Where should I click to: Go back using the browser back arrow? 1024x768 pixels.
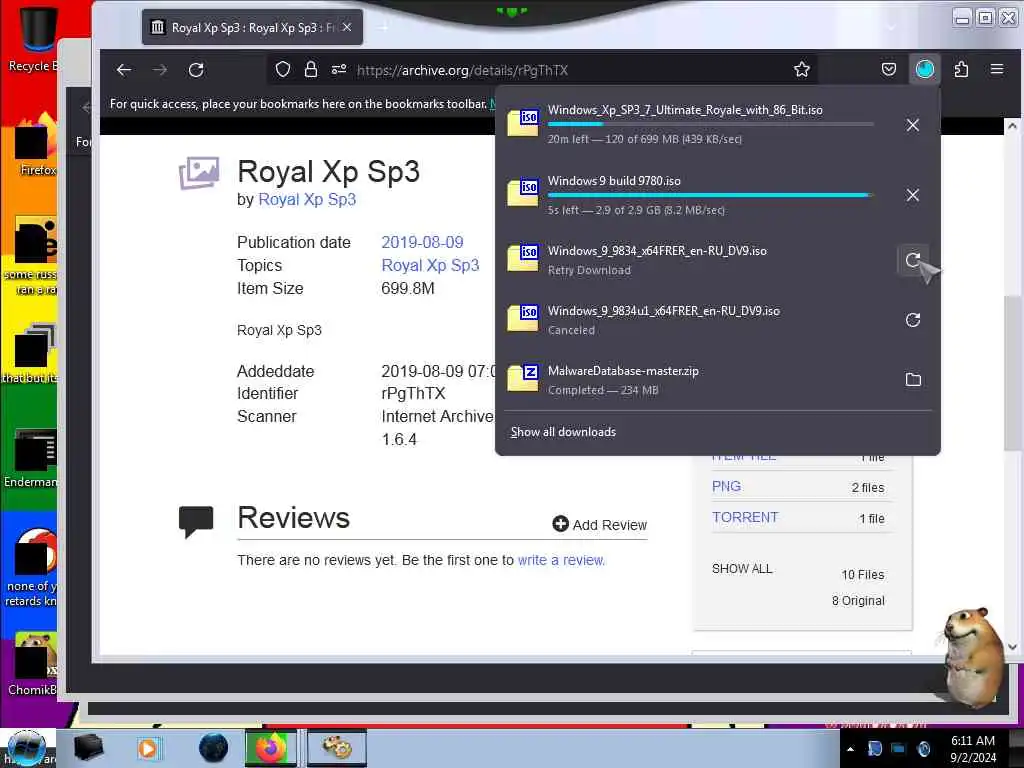click(x=123, y=70)
